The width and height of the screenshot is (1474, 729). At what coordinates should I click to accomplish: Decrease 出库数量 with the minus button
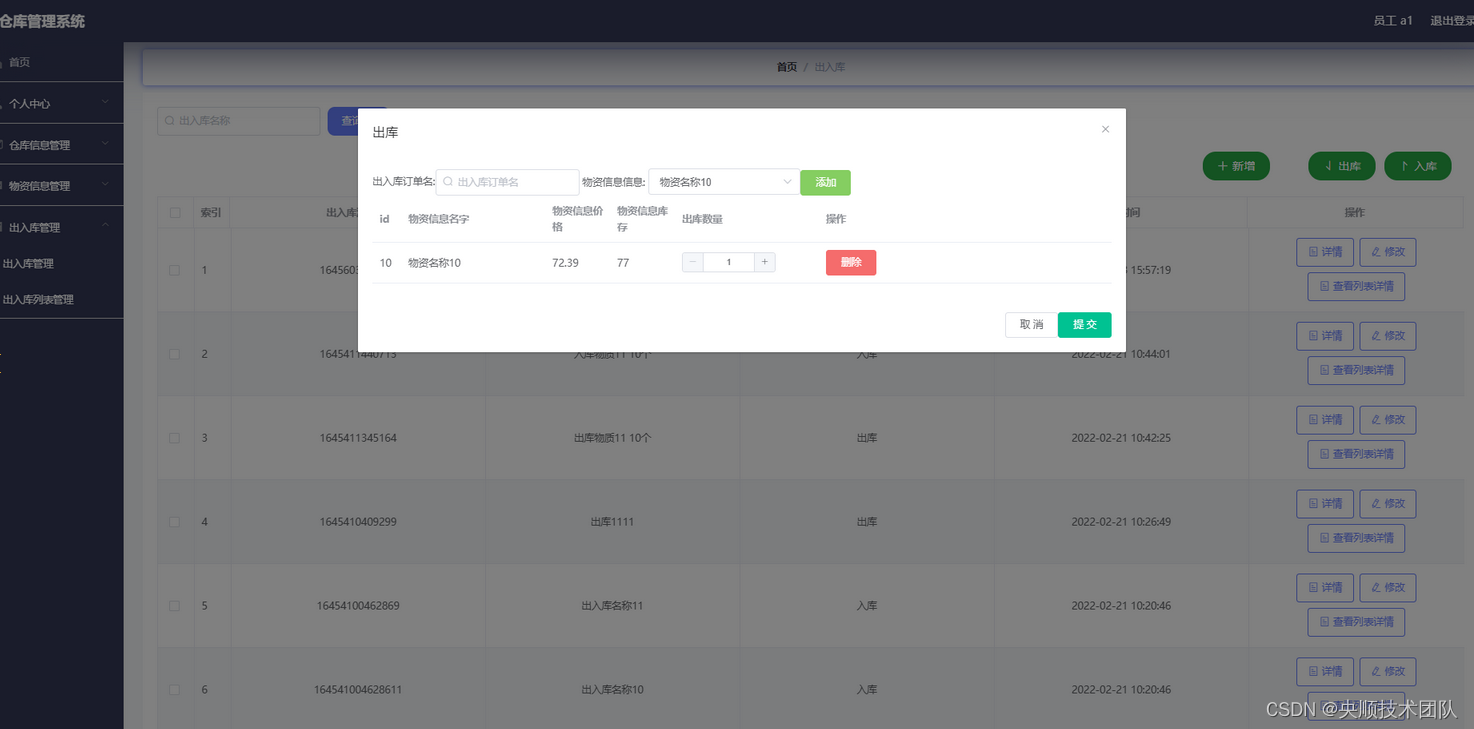[x=693, y=262]
